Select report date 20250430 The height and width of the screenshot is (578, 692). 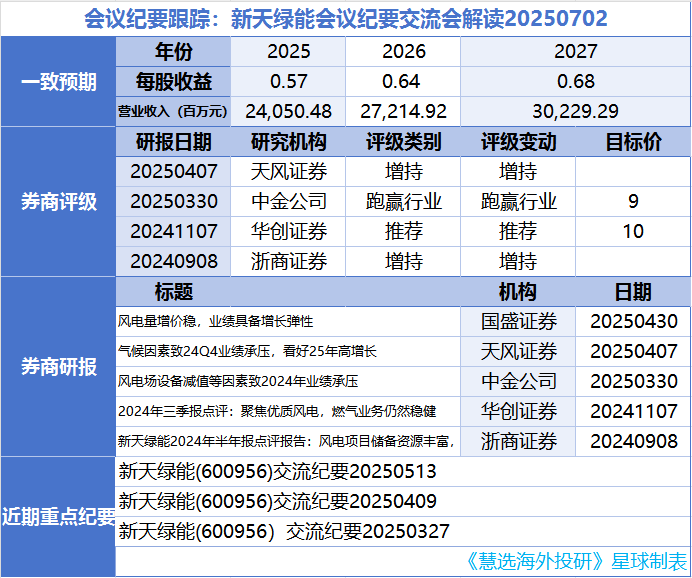coord(633,321)
